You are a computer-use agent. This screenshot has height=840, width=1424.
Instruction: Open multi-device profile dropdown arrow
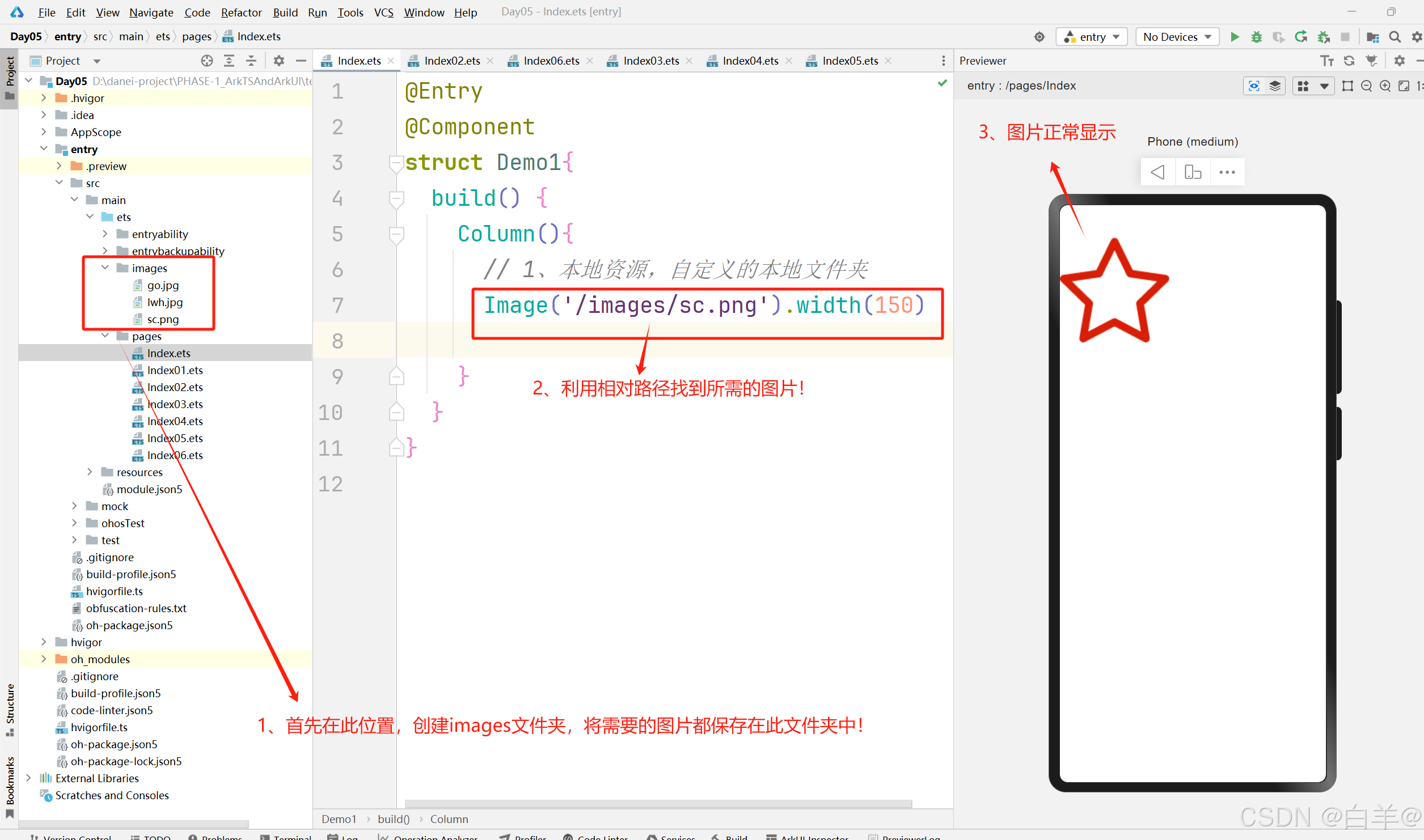pyautogui.click(x=1324, y=86)
